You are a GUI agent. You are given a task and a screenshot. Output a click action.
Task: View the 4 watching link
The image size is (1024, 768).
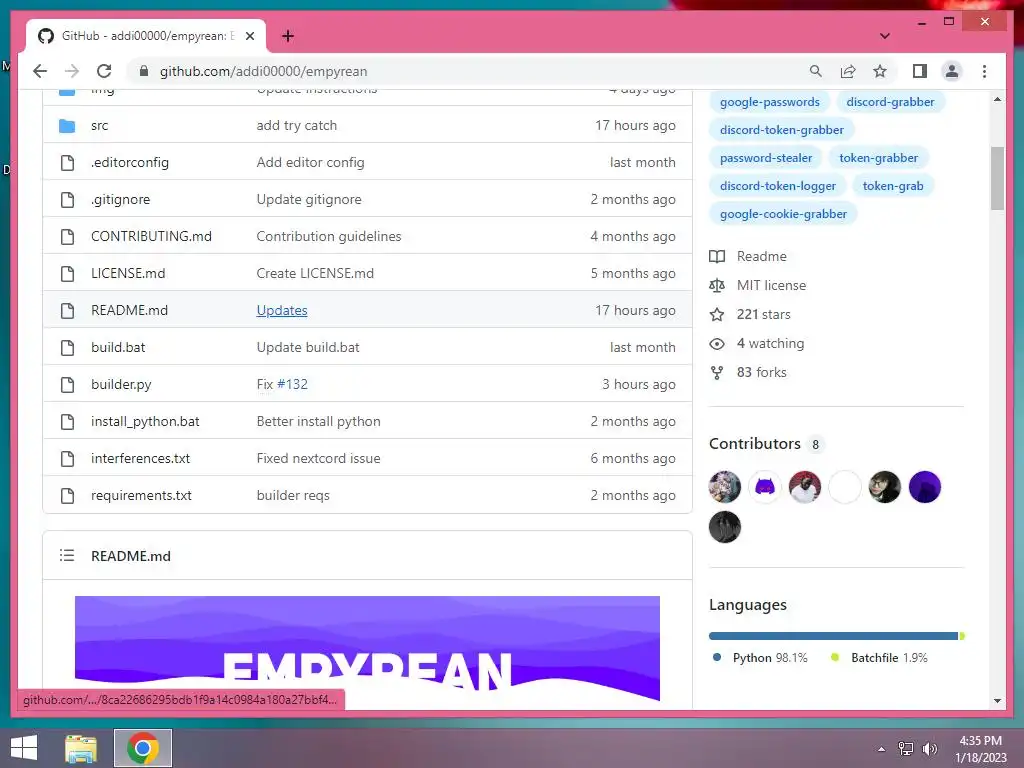click(x=757, y=344)
